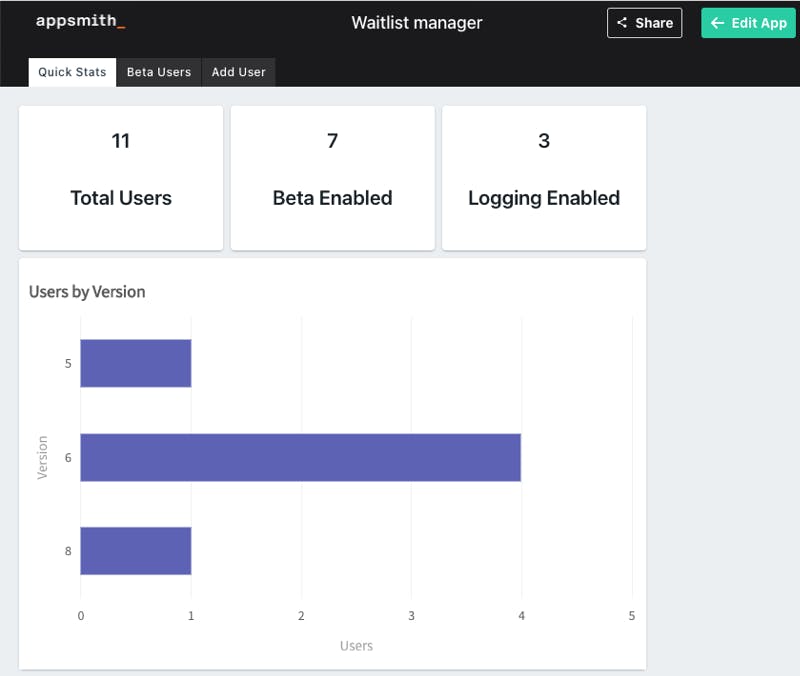This screenshot has width=800, height=676.
Task: Click the bar for version 5
Action: point(135,363)
